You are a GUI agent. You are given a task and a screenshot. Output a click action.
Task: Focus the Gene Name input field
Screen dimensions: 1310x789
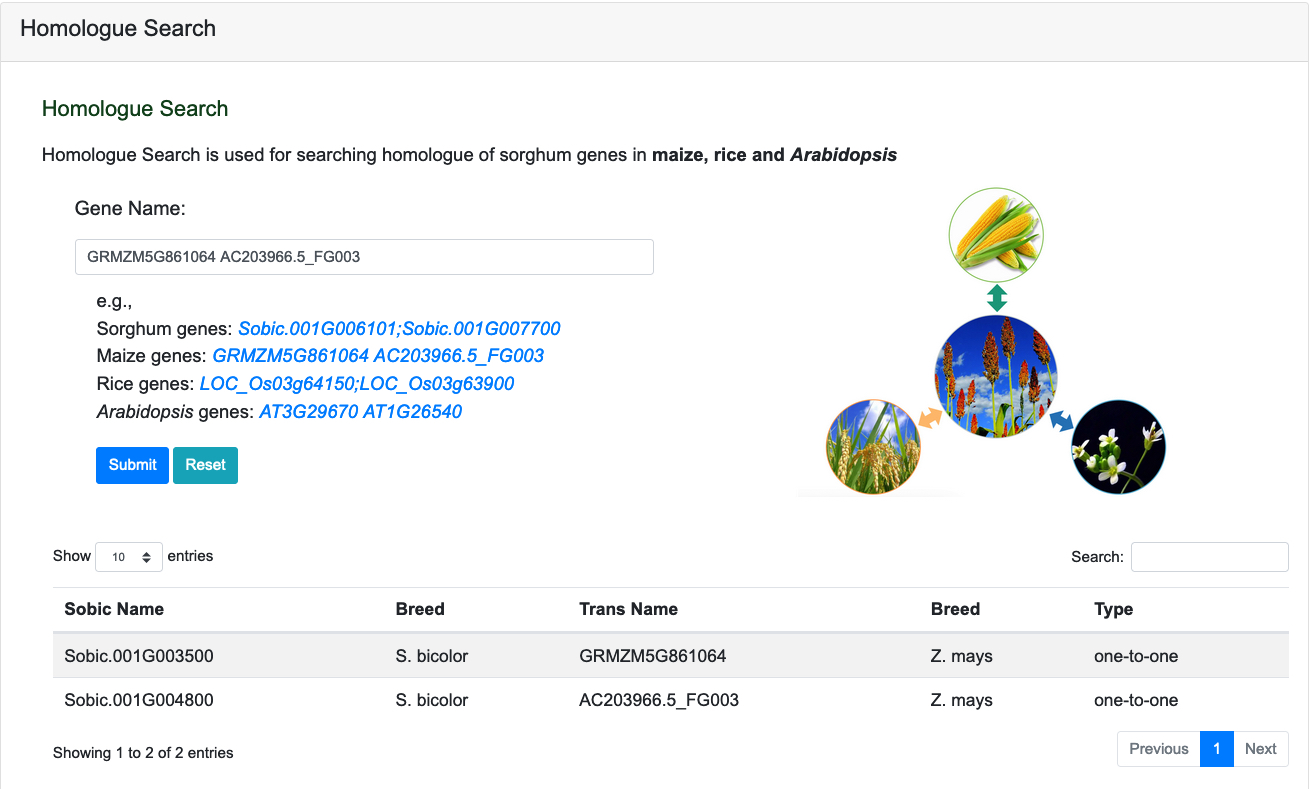pos(364,257)
